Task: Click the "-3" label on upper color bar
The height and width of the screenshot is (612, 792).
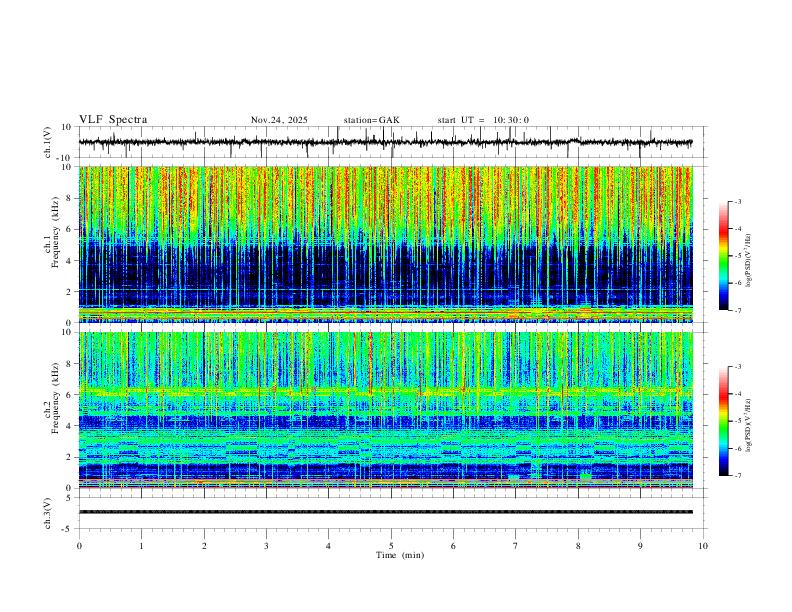Action: point(737,201)
